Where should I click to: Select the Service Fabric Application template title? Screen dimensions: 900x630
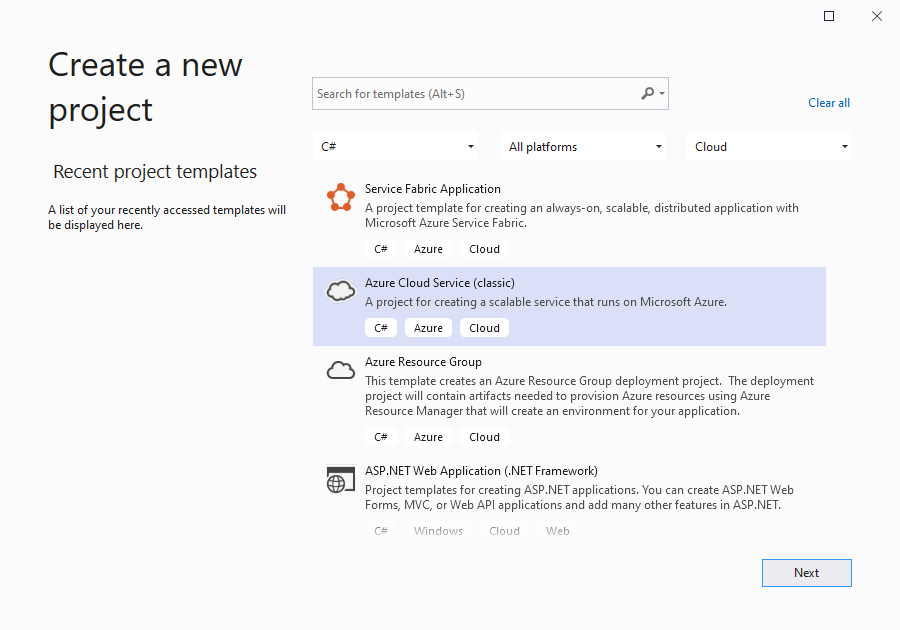(433, 189)
